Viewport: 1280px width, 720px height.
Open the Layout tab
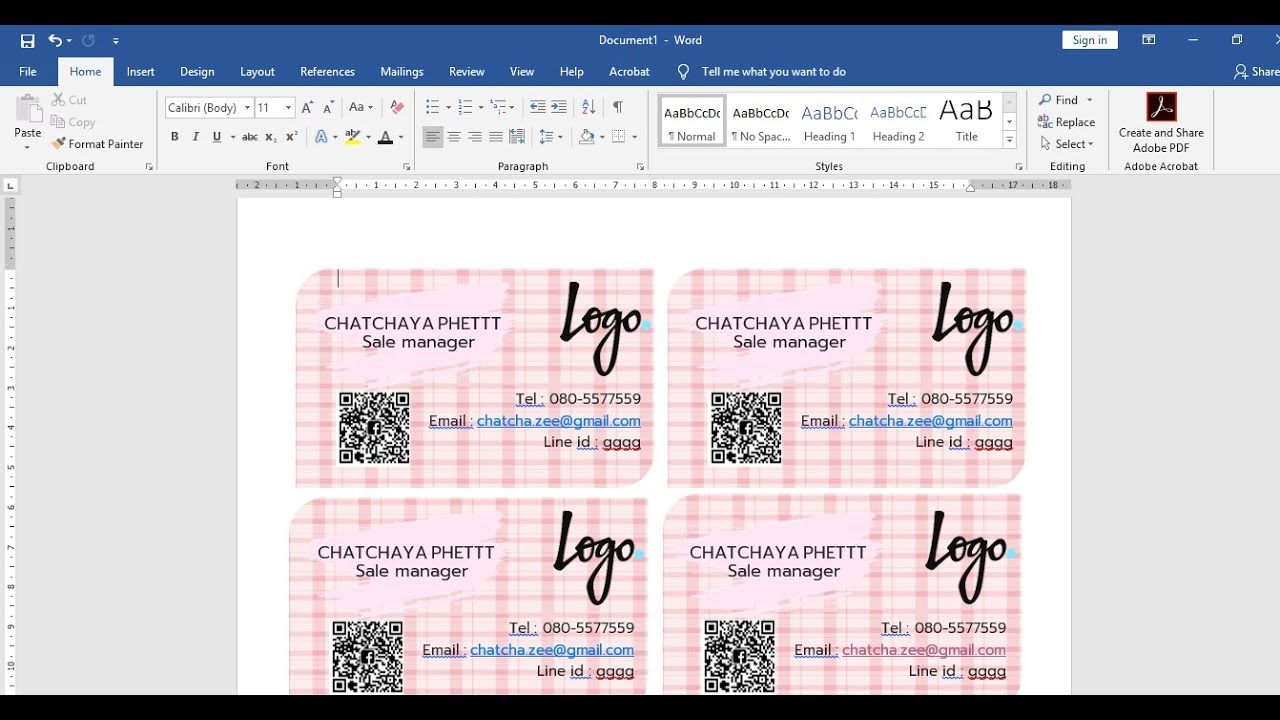pos(257,72)
